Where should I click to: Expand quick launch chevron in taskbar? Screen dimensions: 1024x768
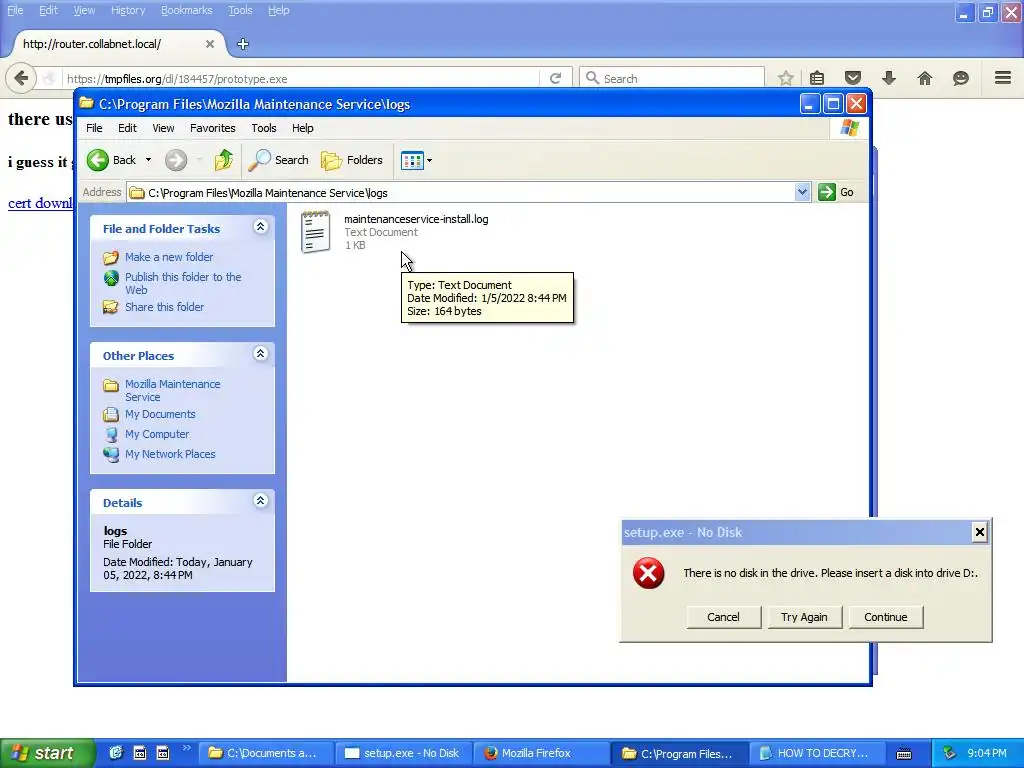click(186, 748)
